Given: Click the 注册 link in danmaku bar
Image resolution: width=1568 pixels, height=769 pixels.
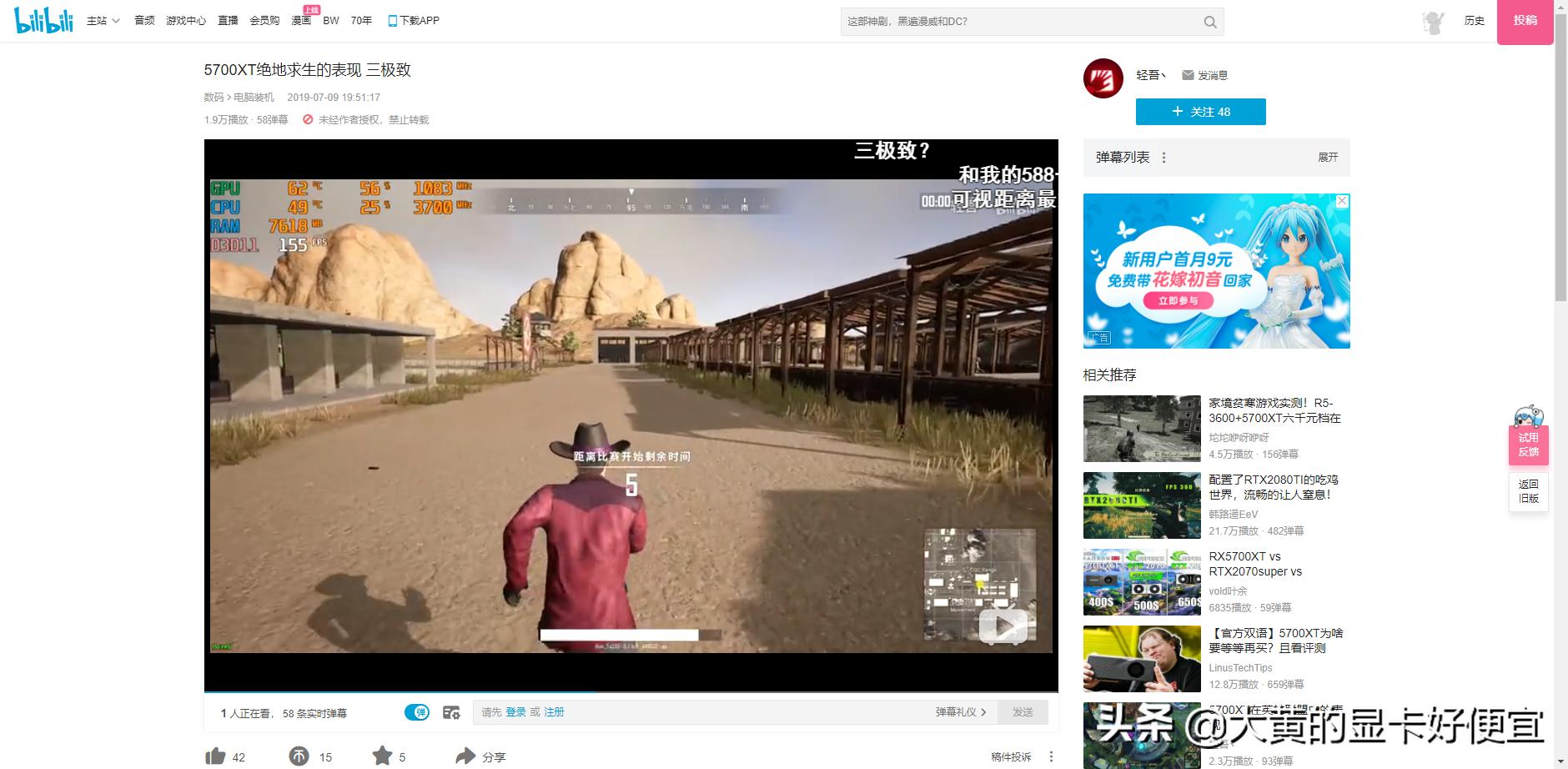Looking at the screenshot, I should pyautogui.click(x=554, y=712).
